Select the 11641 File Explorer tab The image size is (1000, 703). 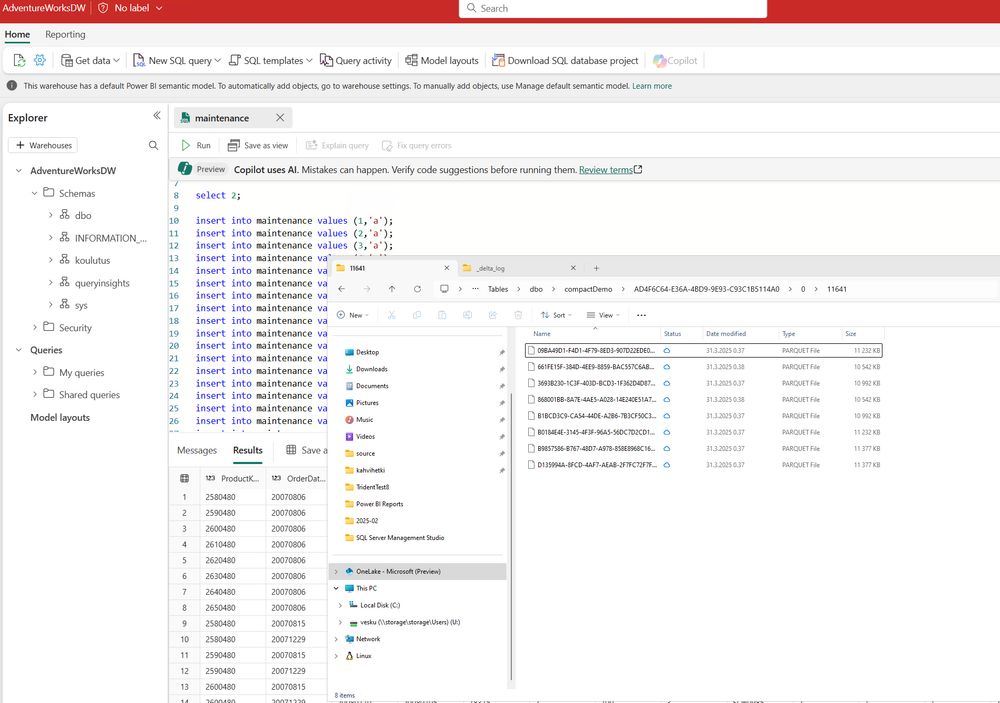click(392, 268)
